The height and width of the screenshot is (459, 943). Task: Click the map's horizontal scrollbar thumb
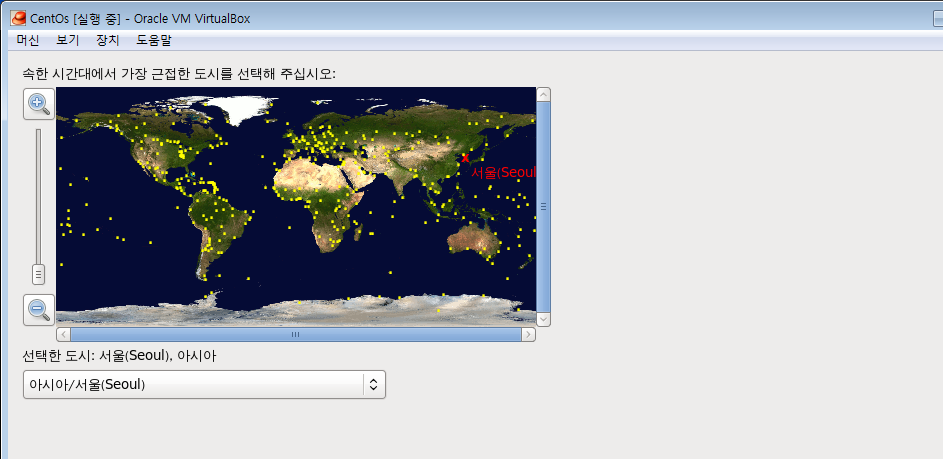pyautogui.click(x=295, y=334)
